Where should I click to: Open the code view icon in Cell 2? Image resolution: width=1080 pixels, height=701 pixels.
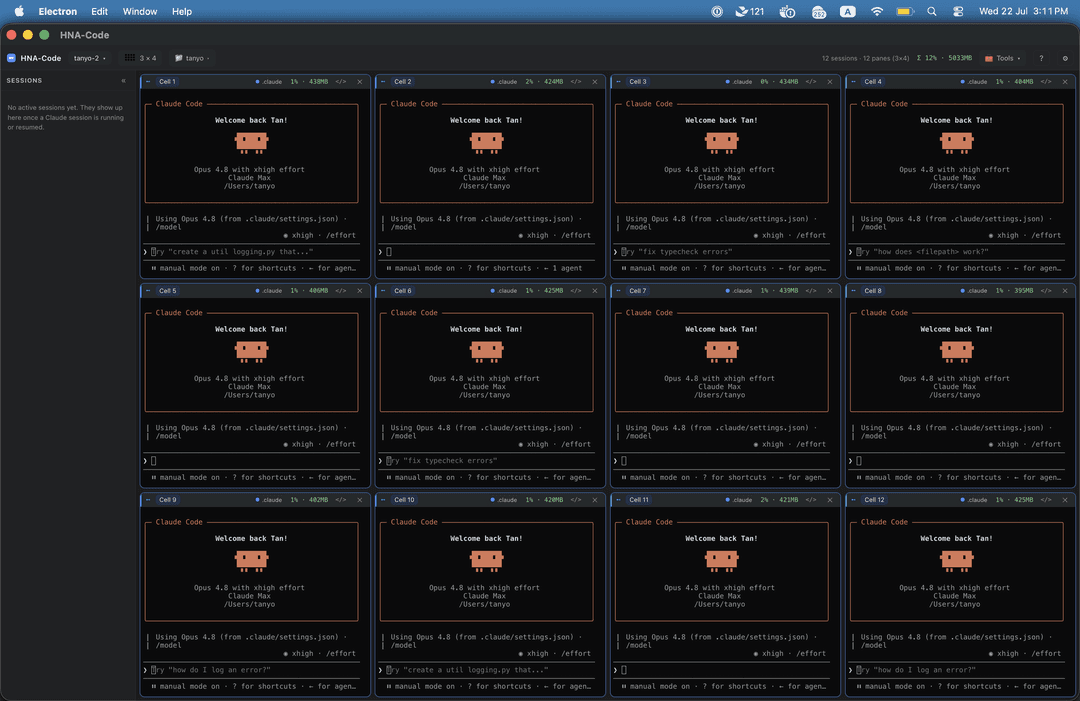[x=576, y=82]
